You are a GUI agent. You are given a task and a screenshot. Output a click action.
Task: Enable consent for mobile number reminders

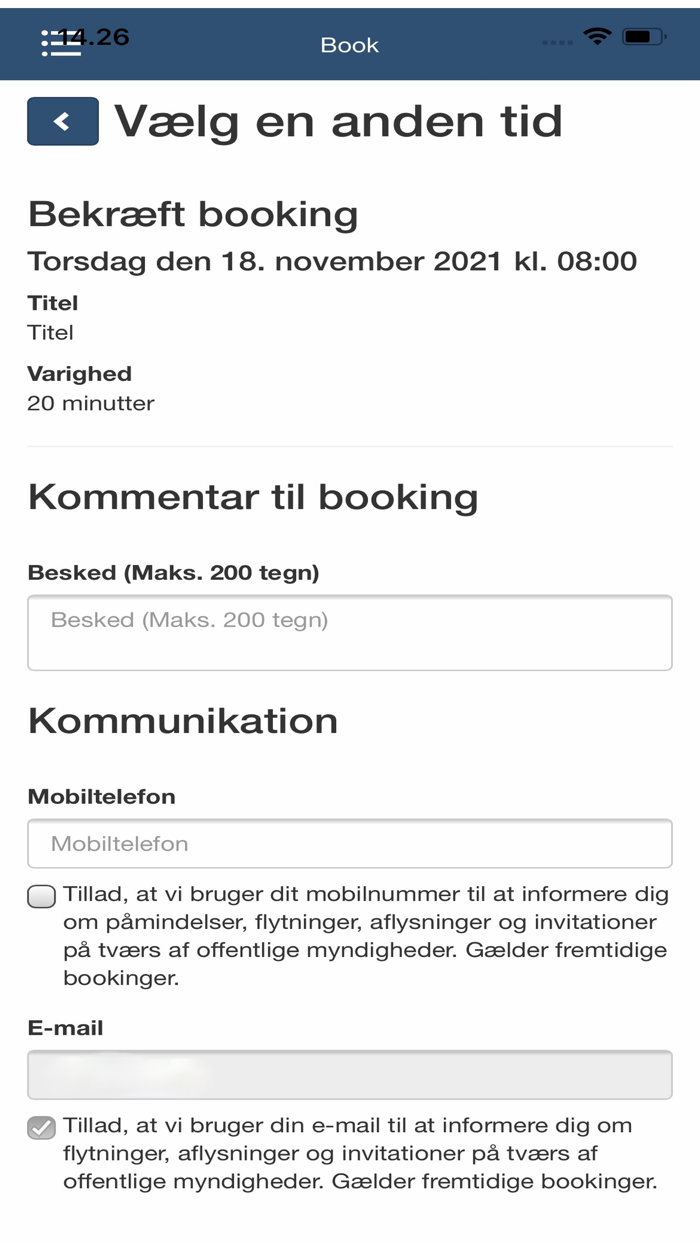(40, 897)
